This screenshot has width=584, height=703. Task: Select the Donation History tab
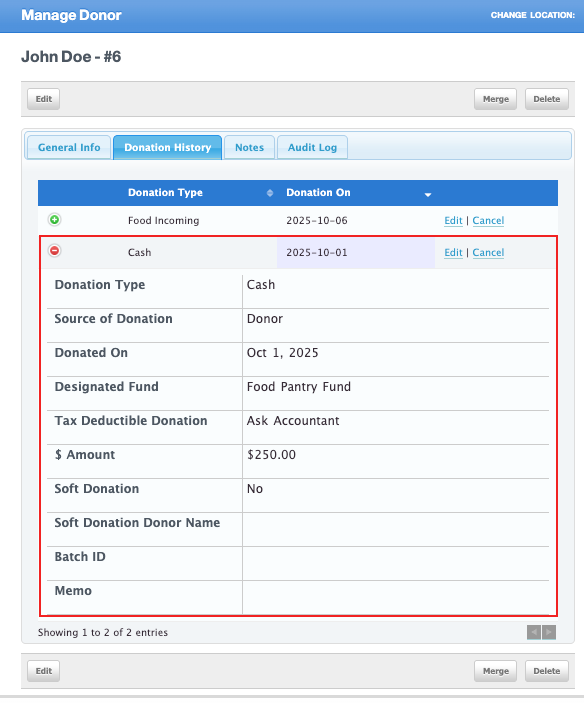[x=168, y=148]
